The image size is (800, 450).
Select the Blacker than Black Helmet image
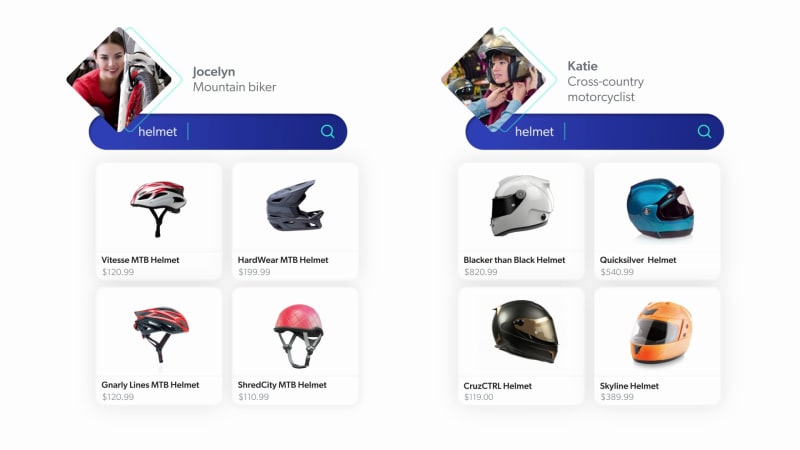click(x=521, y=206)
